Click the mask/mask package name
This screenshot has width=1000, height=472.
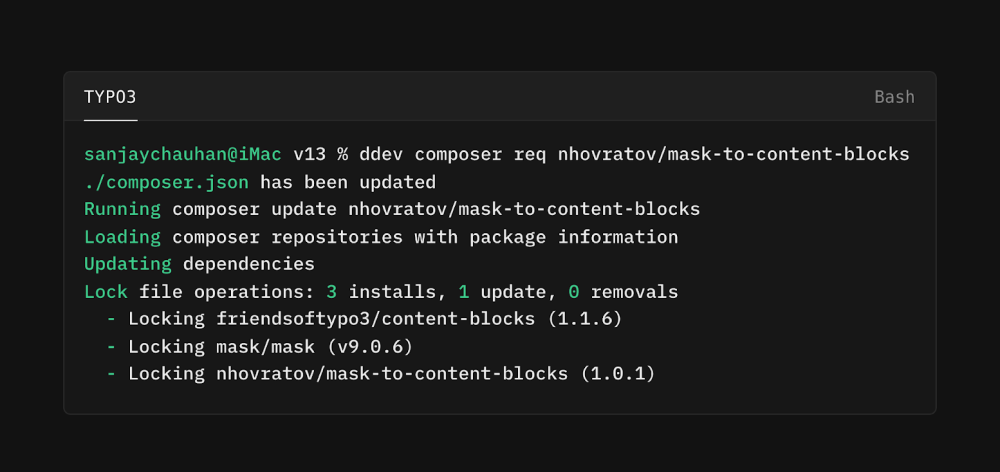pyautogui.click(x=260, y=346)
